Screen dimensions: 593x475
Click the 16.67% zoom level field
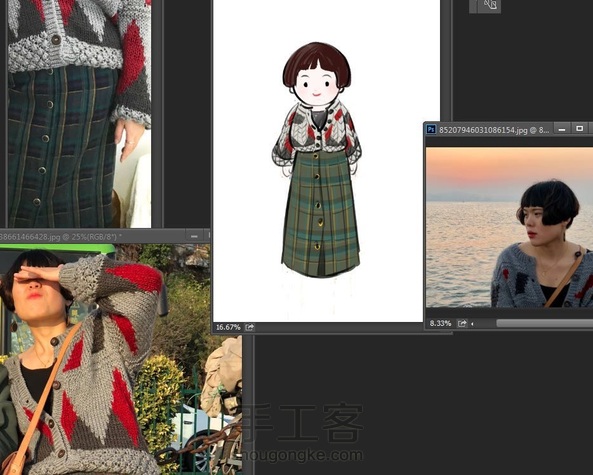pyautogui.click(x=228, y=327)
